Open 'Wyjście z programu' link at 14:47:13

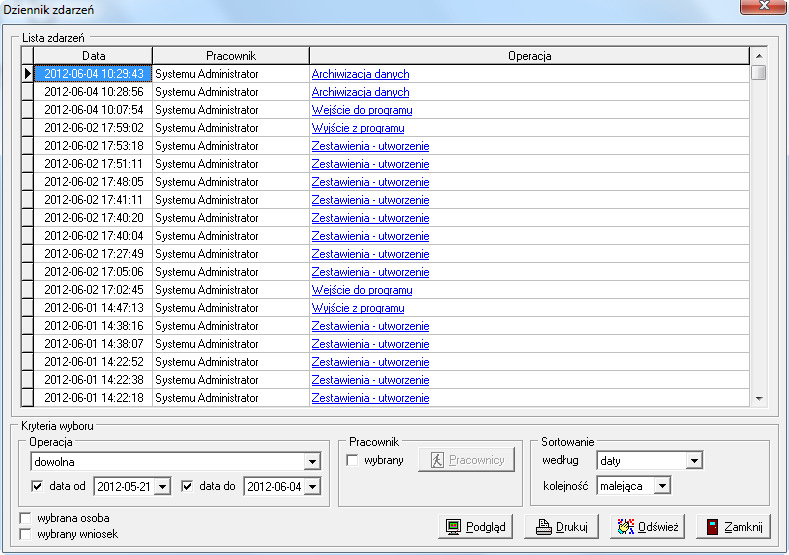tap(358, 308)
